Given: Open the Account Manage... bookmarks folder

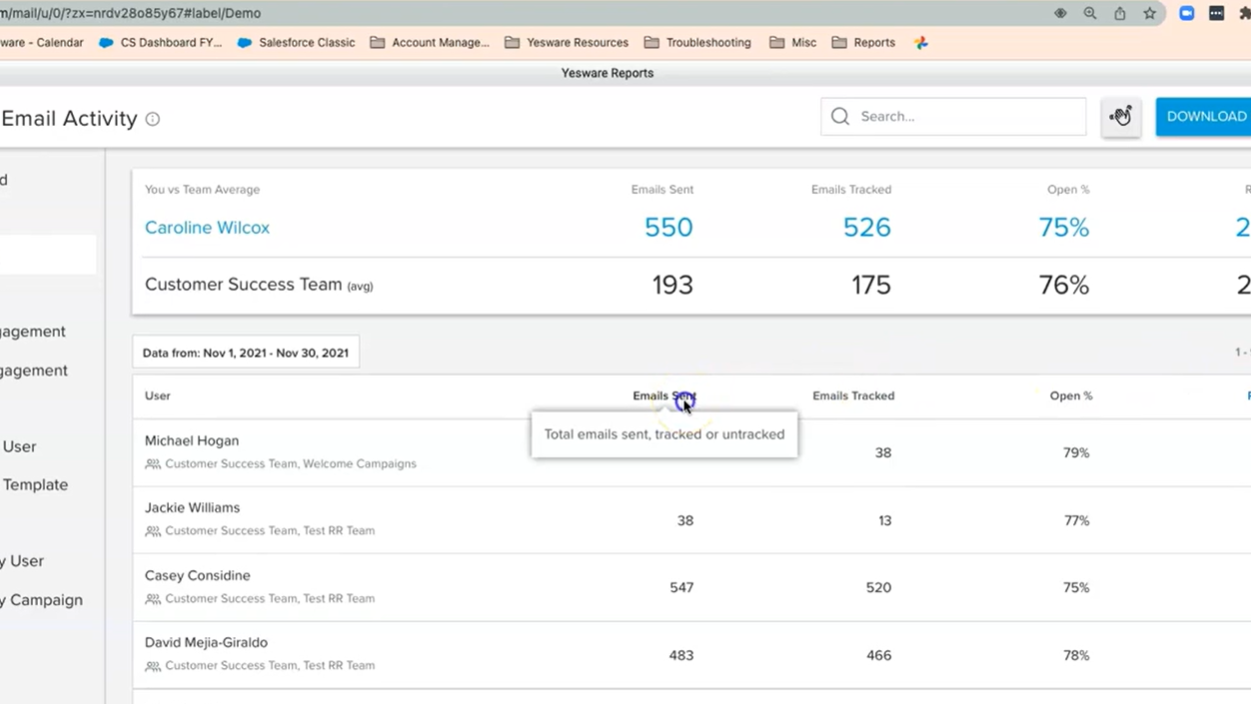Looking at the screenshot, I should [430, 43].
